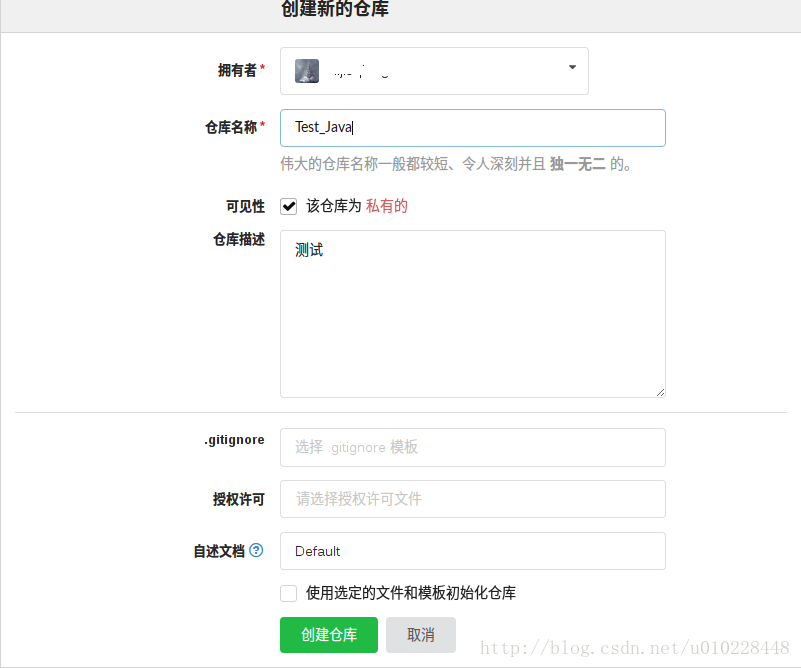Open the 自述文档 Default dropdown
801x668 pixels.
[x=473, y=551]
